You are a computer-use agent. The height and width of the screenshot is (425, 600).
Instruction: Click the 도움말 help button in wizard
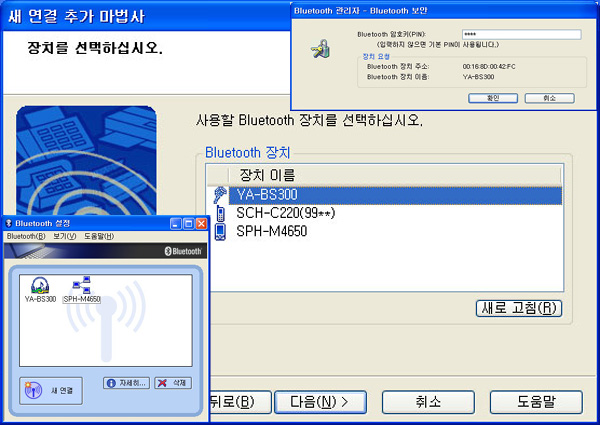click(536, 402)
